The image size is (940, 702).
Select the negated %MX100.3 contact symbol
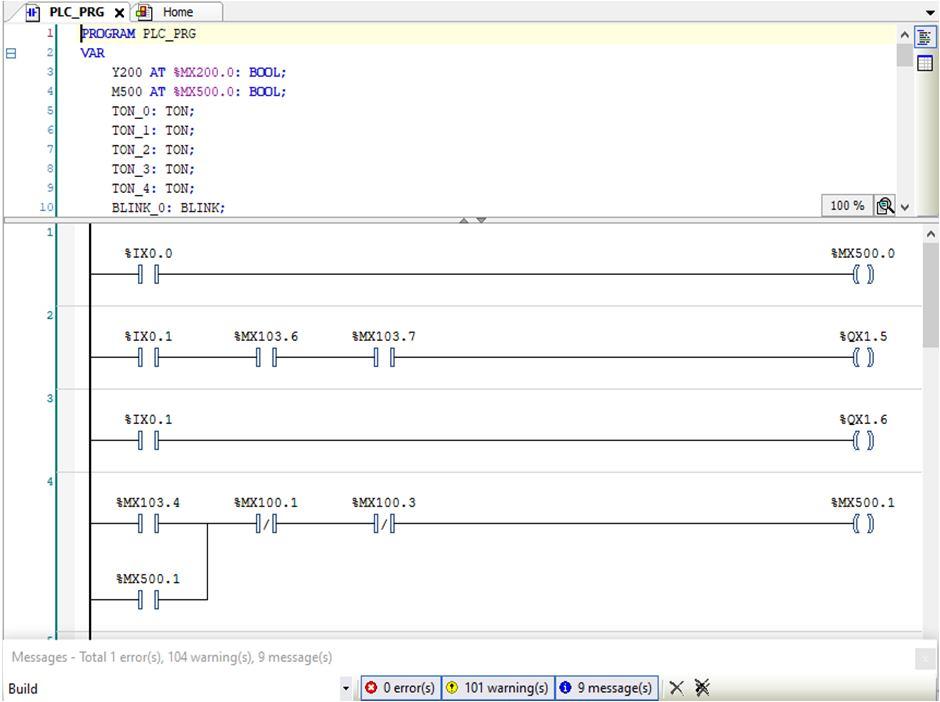point(384,524)
